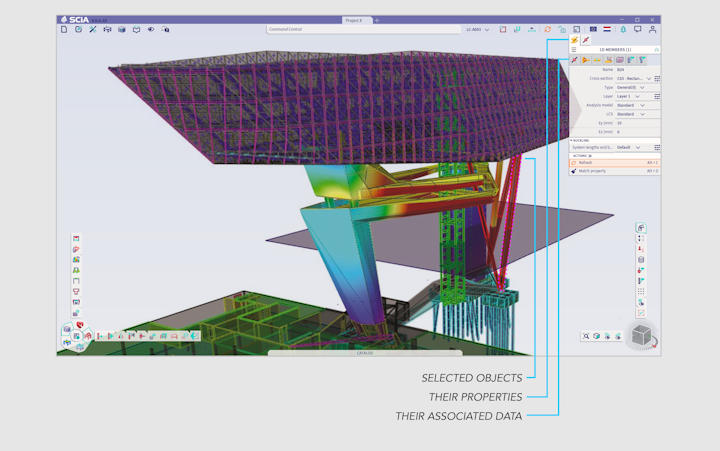Open the notifications bell icon
The image size is (720, 451).
[x=623, y=30]
